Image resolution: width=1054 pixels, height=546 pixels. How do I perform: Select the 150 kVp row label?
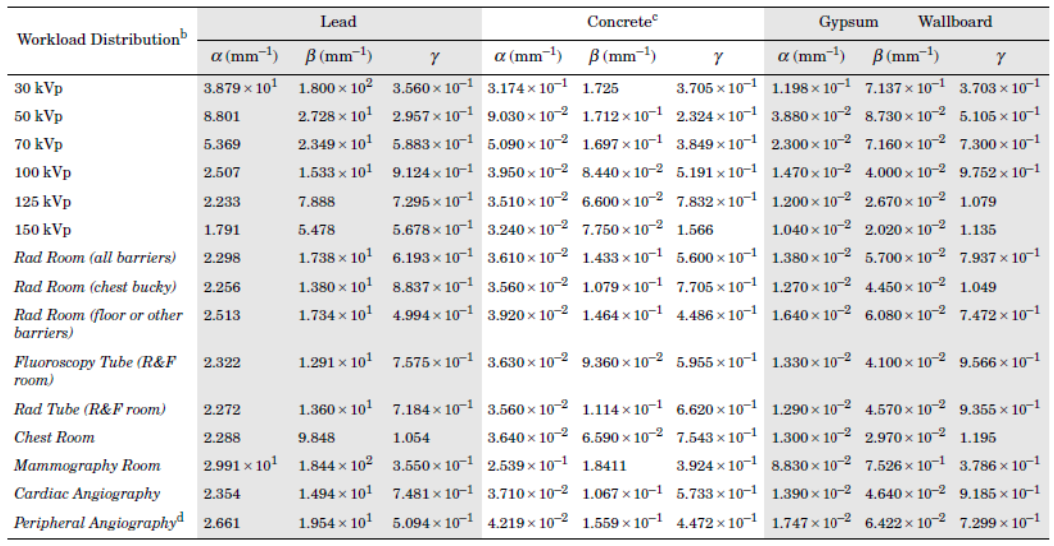(42, 230)
